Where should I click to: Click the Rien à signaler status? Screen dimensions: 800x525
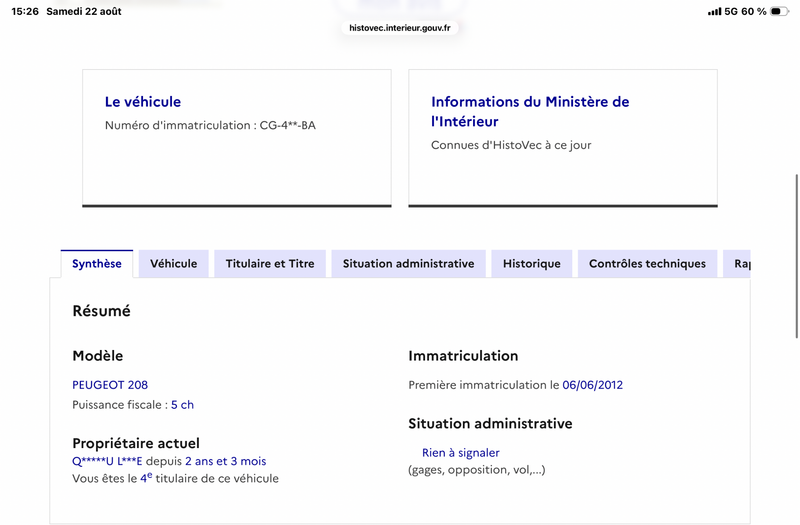pos(461,453)
